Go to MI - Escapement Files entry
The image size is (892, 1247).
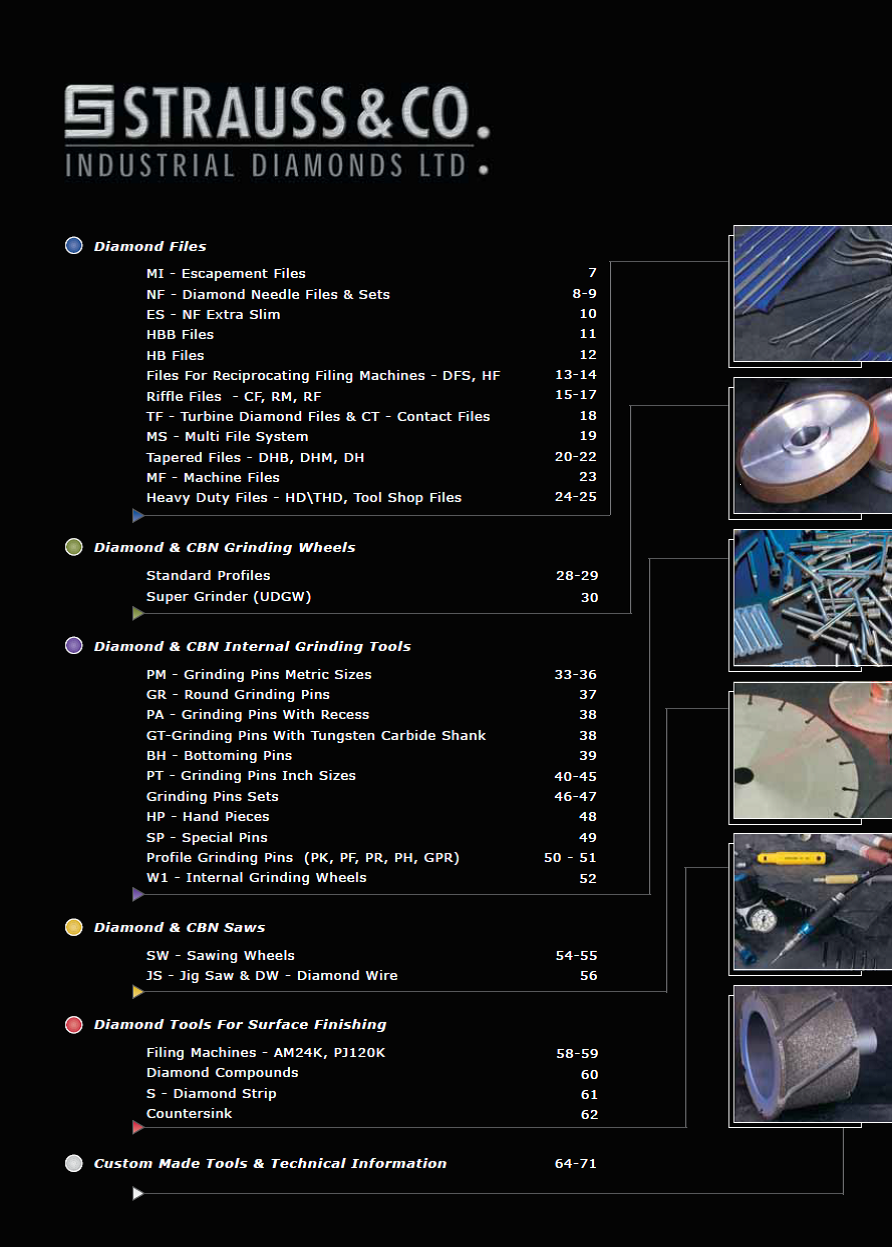(x=226, y=273)
